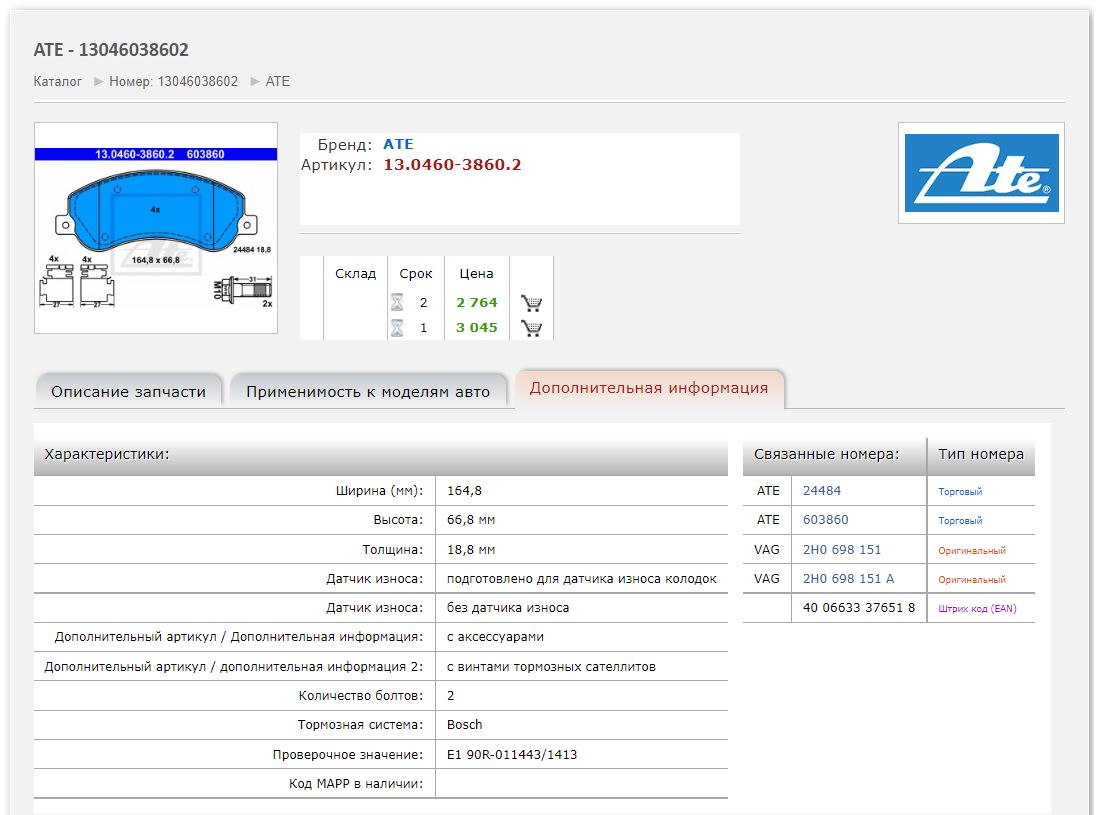Open the Описание запчасти tab

129,392
